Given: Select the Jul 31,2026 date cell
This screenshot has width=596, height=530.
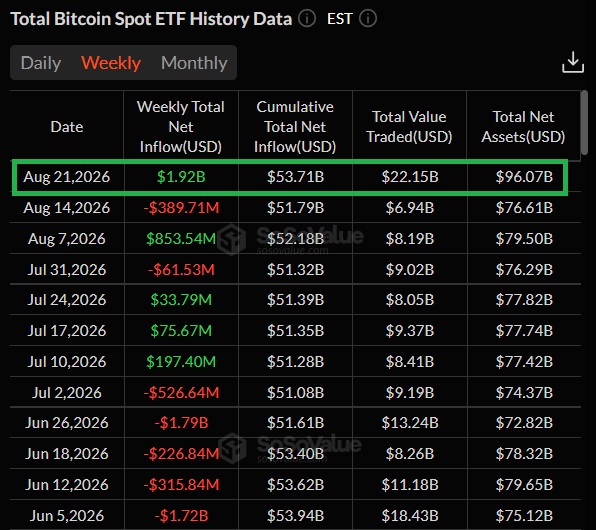Looking at the screenshot, I should coord(67,270).
